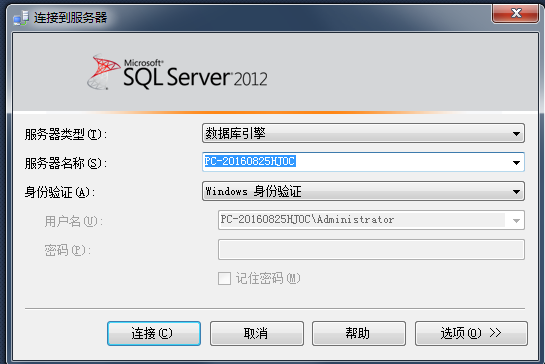
Task: Expand options via 选项 (O) >> button
Action: (471, 333)
